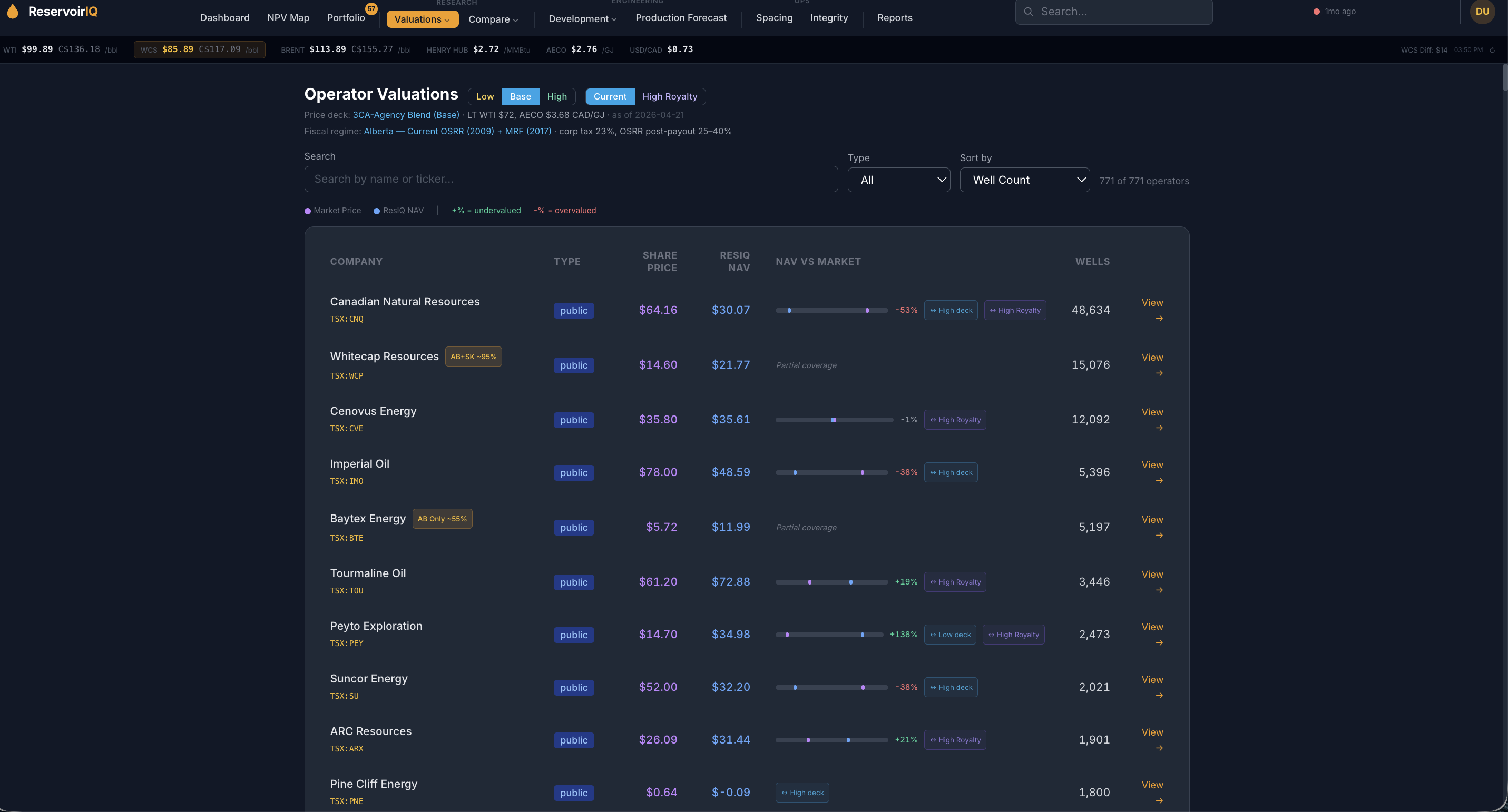Click the arrow under View for Tourmaline Oil

pos(1159,590)
